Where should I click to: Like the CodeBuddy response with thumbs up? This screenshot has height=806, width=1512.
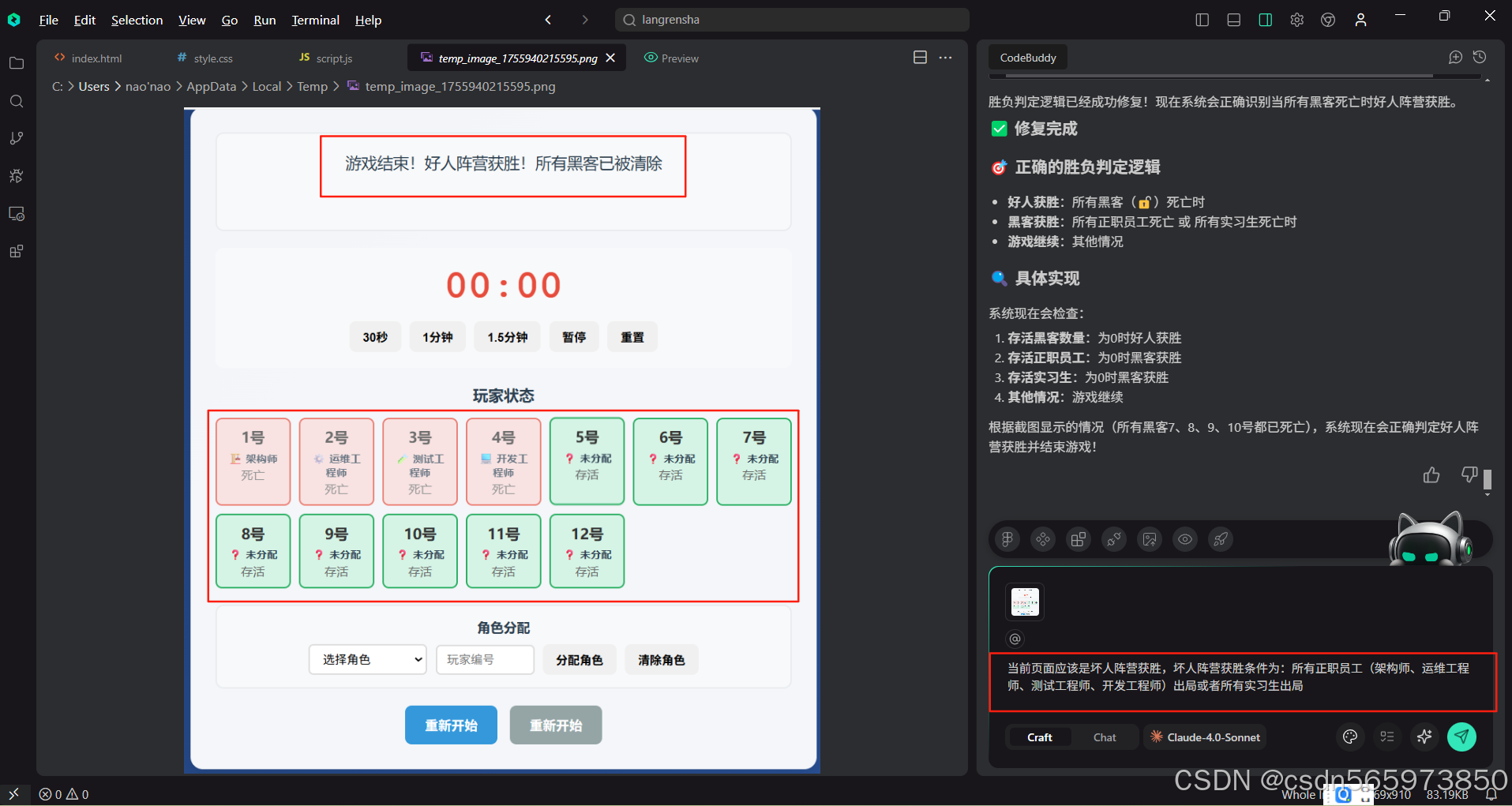(x=1431, y=475)
